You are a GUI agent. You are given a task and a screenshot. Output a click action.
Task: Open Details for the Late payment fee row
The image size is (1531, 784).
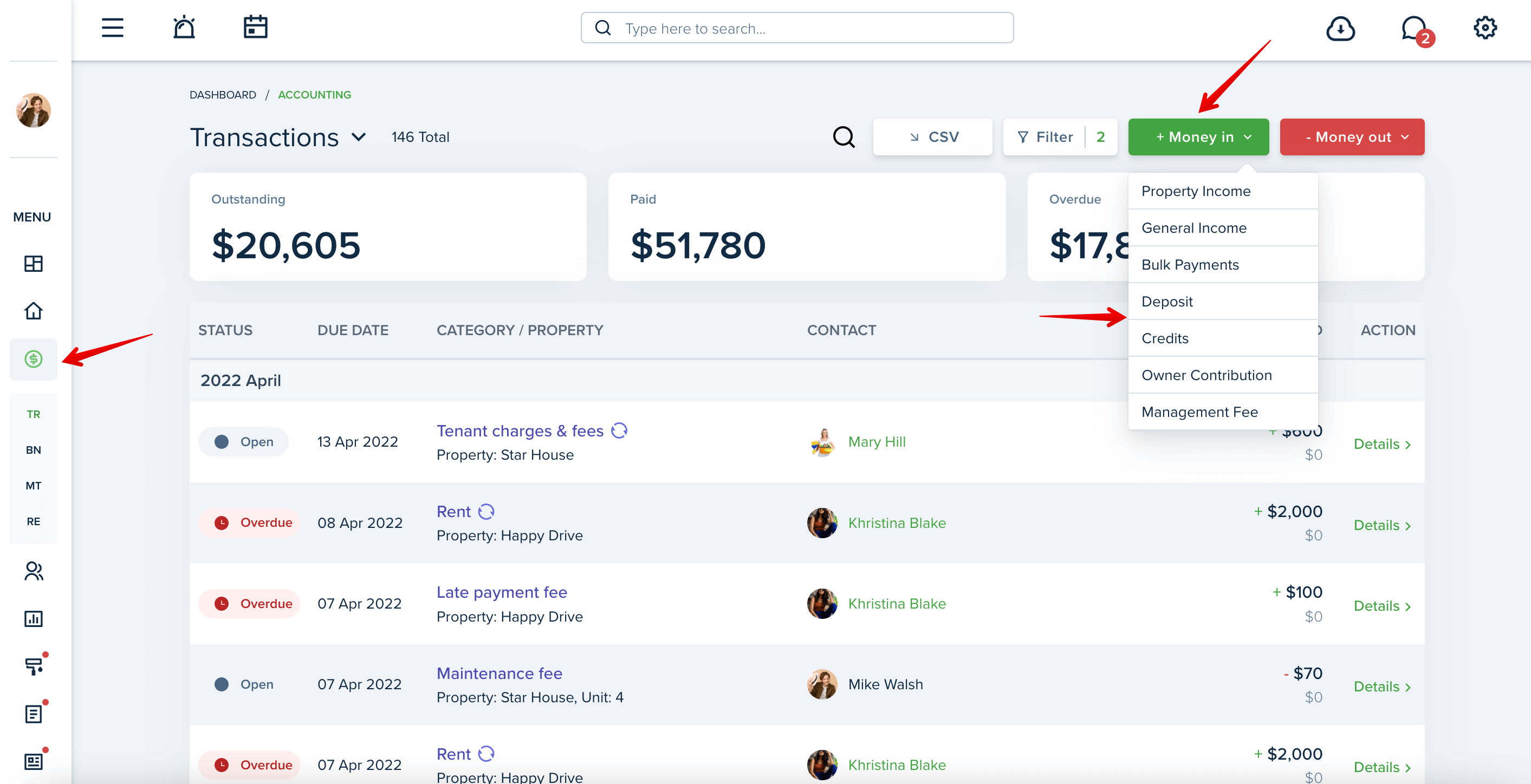1382,606
